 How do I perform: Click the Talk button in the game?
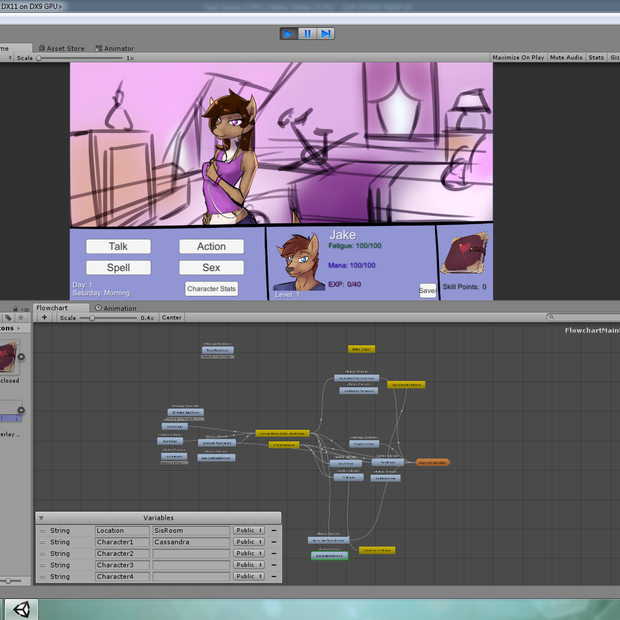(x=118, y=246)
